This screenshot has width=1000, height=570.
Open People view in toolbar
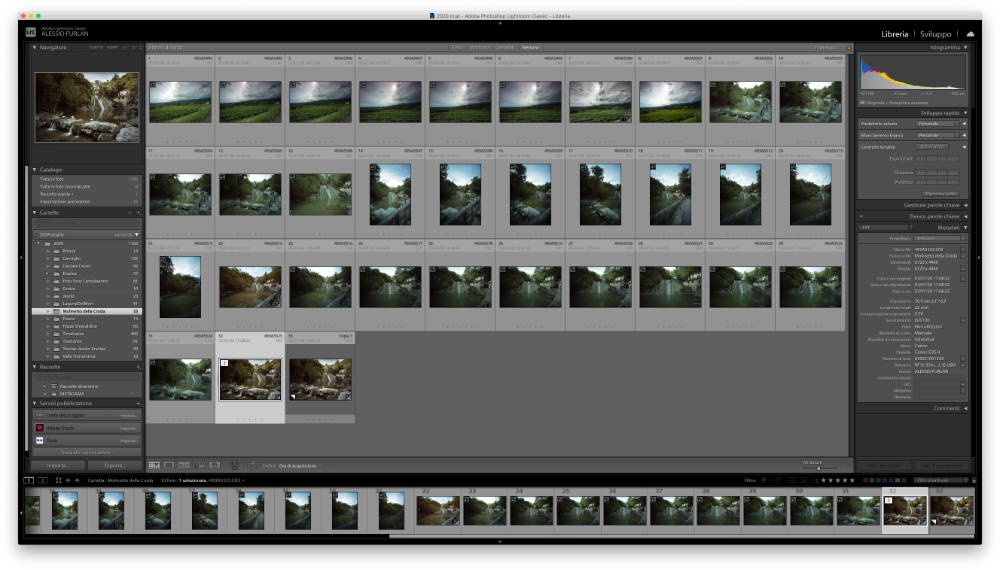click(215, 465)
